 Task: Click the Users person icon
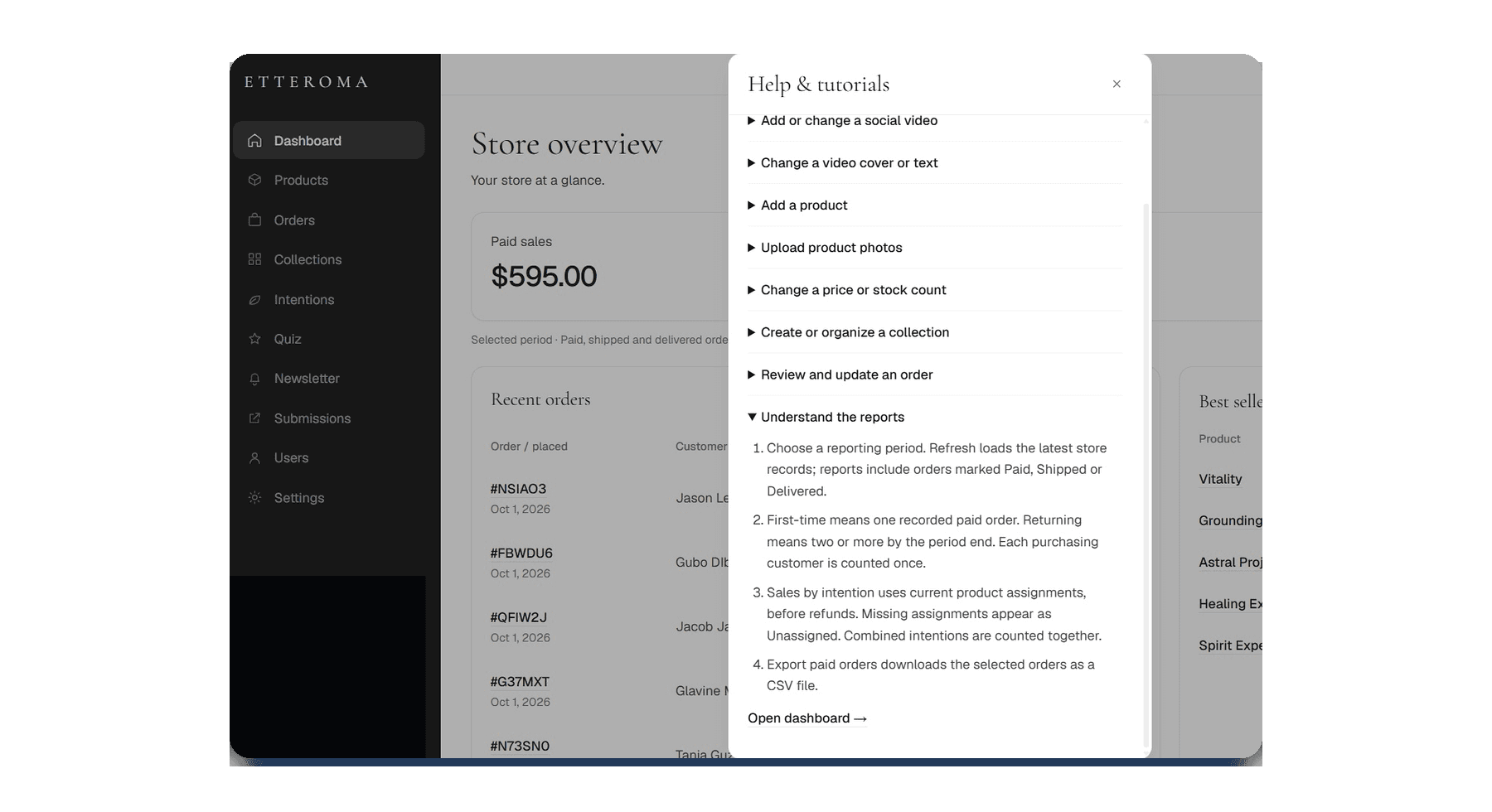tap(254, 458)
